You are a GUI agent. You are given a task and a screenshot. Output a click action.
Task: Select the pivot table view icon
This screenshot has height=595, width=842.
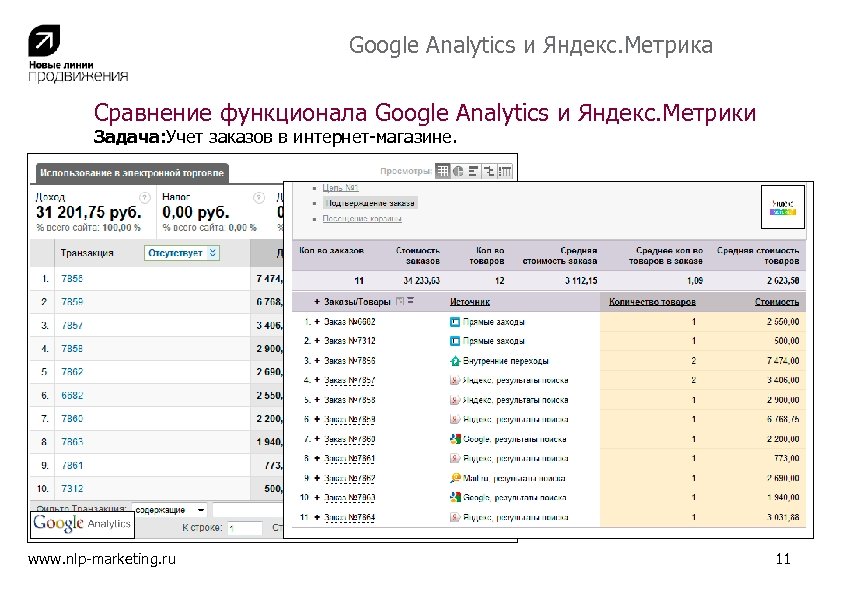click(503, 171)
